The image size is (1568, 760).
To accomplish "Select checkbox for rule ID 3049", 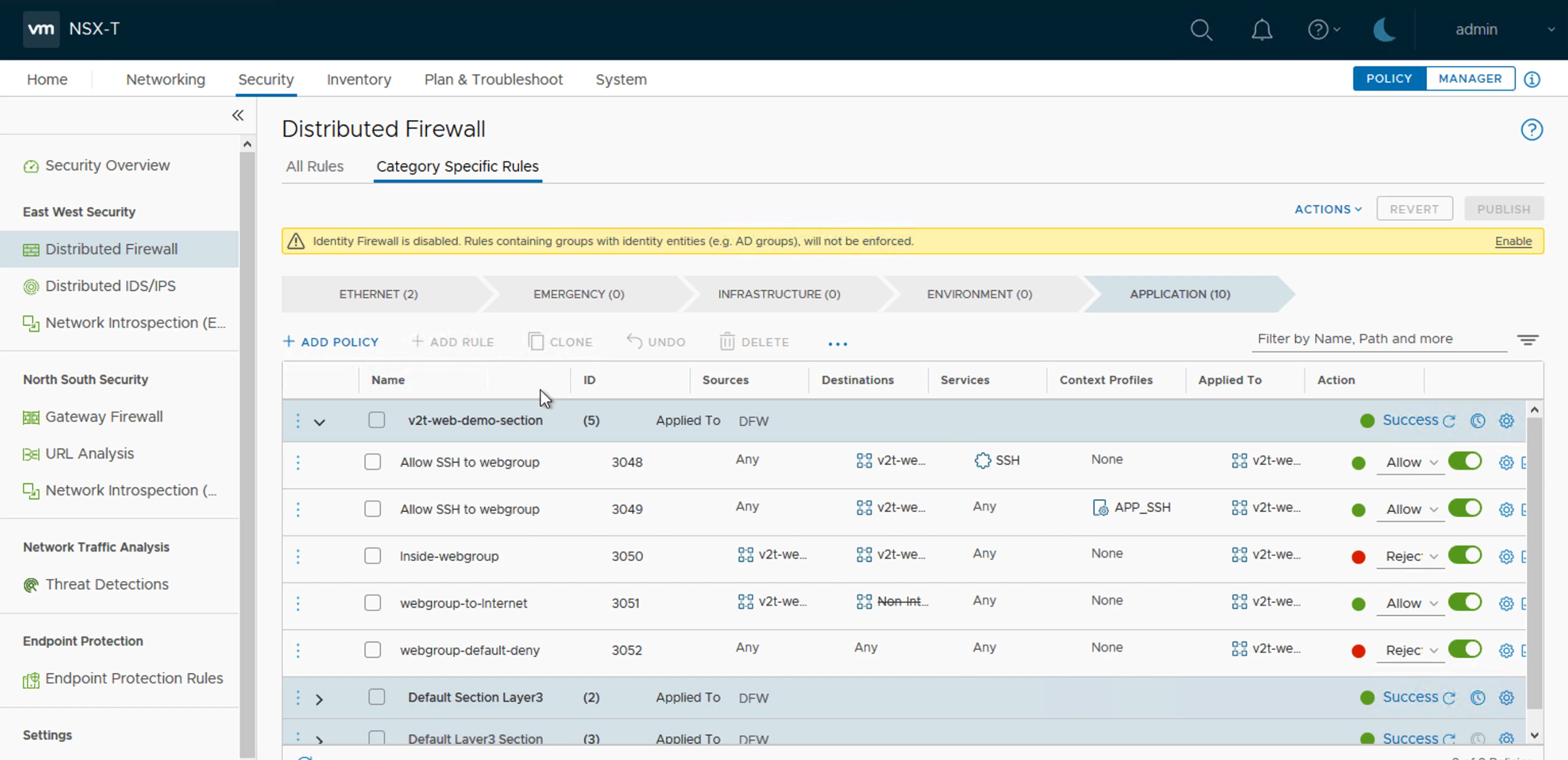I will 373,508.
